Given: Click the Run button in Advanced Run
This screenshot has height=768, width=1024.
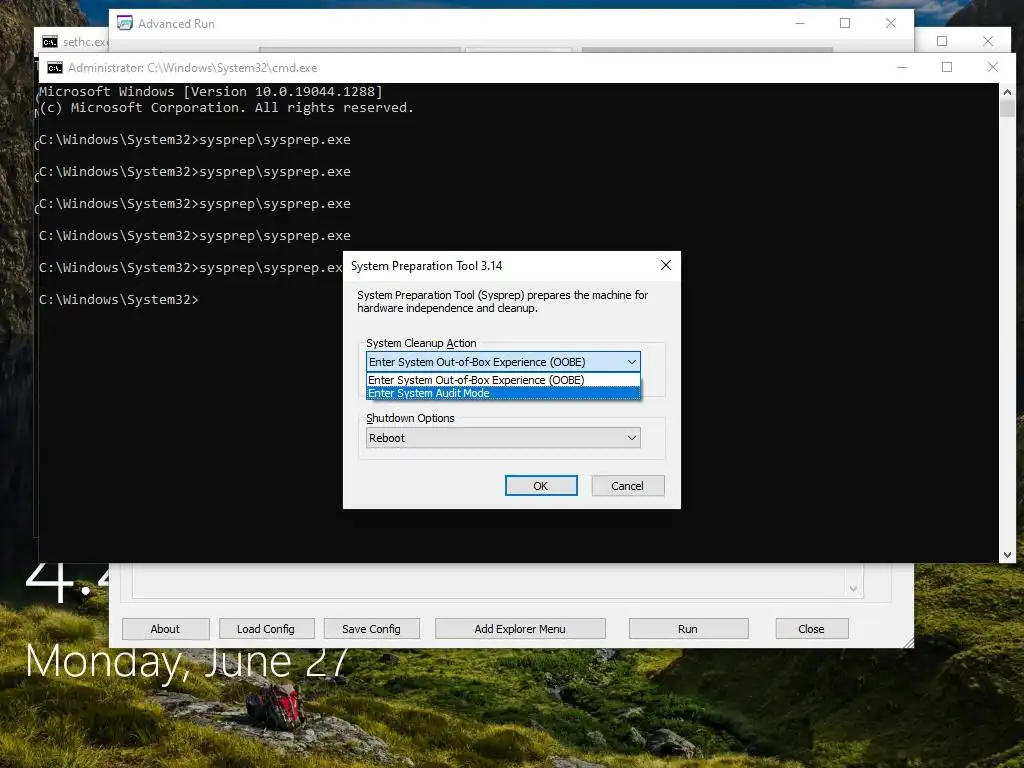Looking at the screenshot, I should pyautogui.click(x=688, y=629).
